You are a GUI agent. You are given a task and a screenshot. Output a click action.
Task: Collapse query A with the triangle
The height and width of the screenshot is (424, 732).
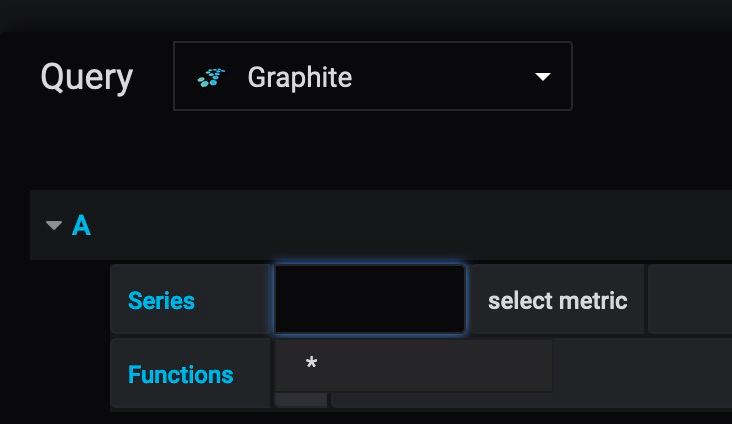(54, 225)
